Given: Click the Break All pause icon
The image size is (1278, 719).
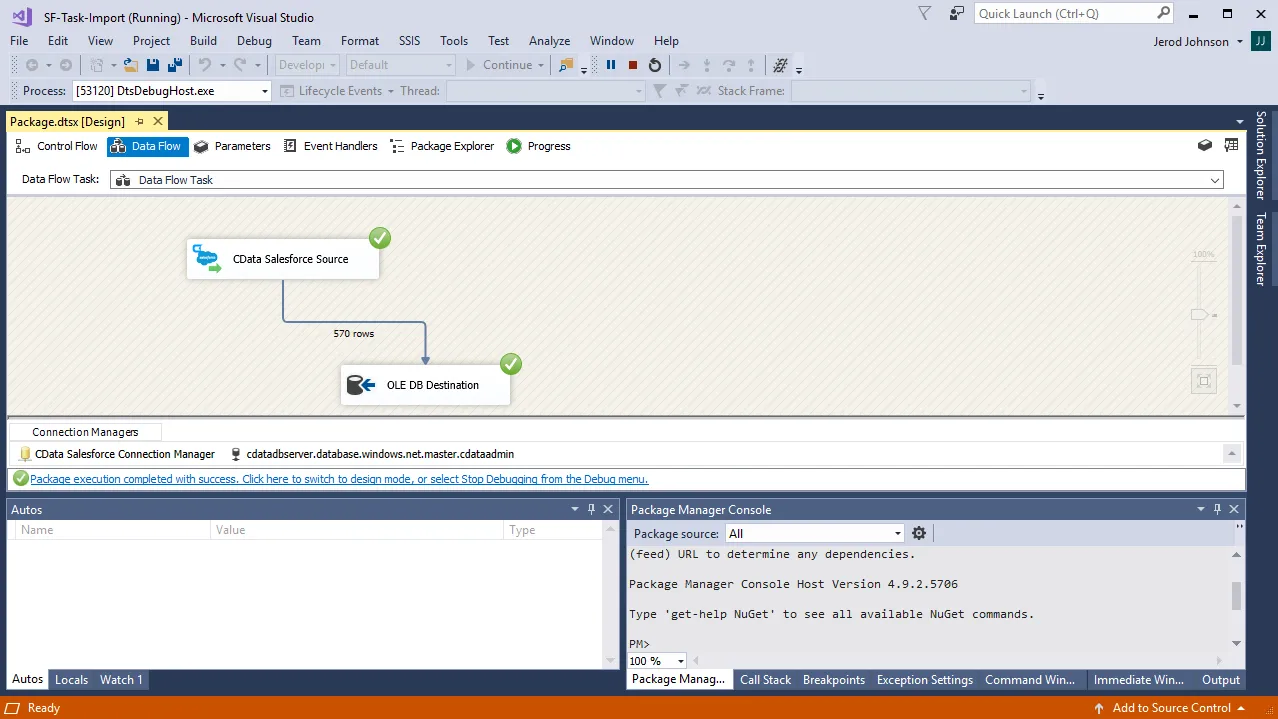Looking at the screenshot, I should click(x=611, y=64).
